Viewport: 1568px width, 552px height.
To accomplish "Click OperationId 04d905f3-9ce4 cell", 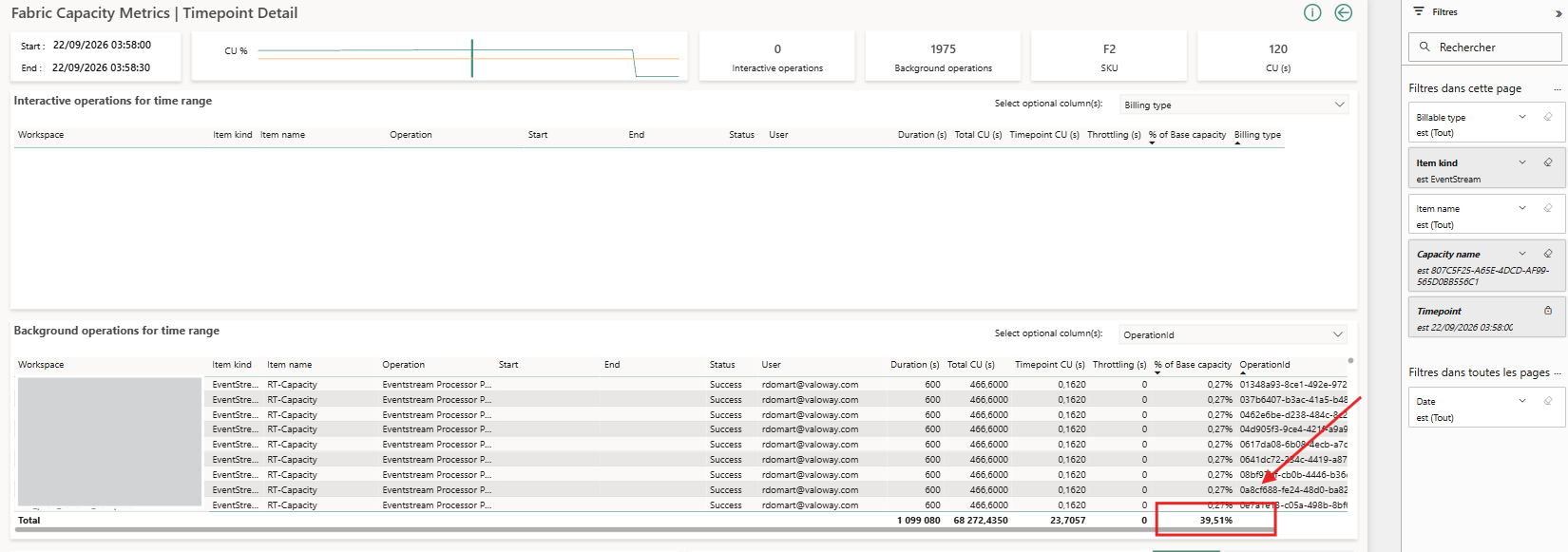I will [x=1292, y=429].
